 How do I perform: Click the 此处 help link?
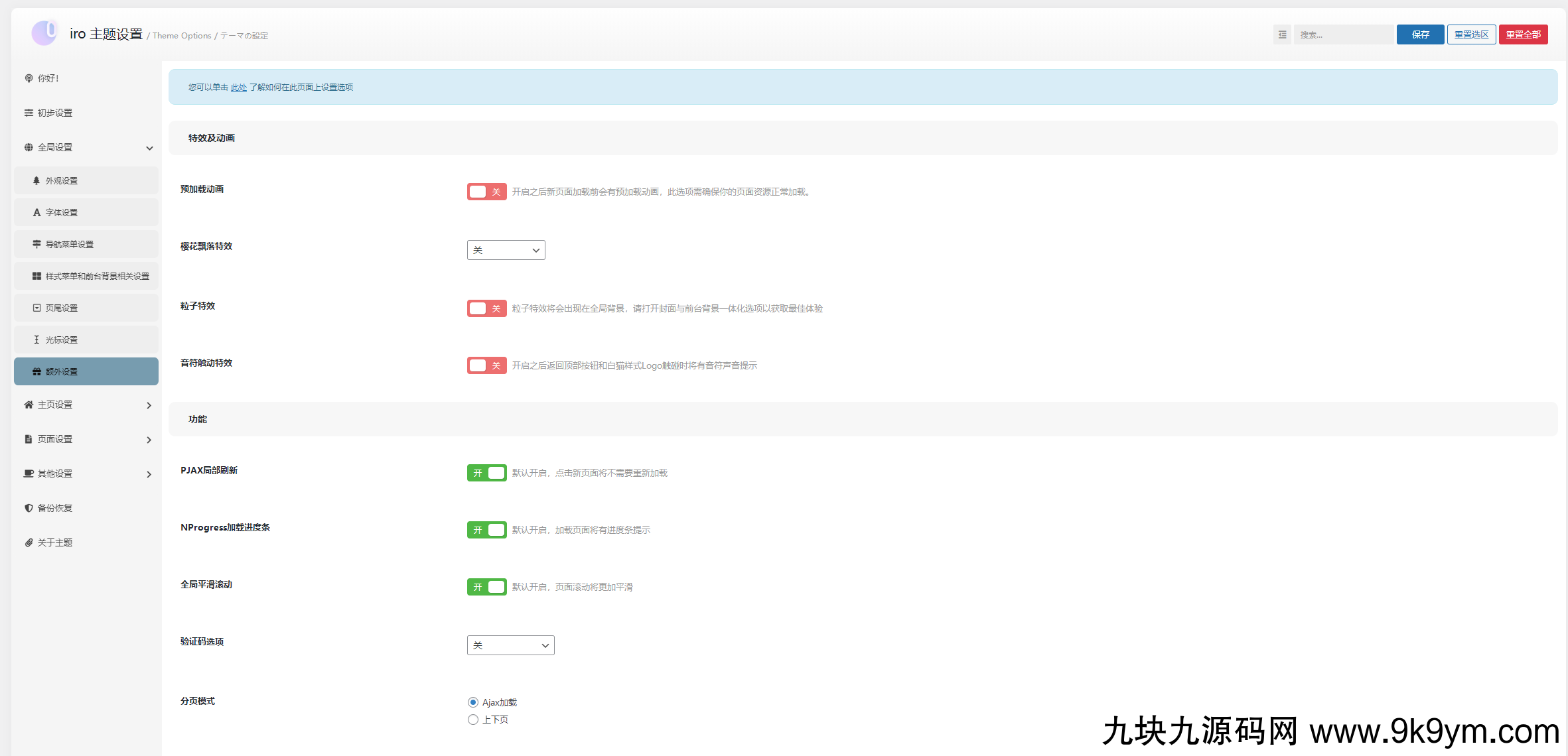tap(238, 87)
